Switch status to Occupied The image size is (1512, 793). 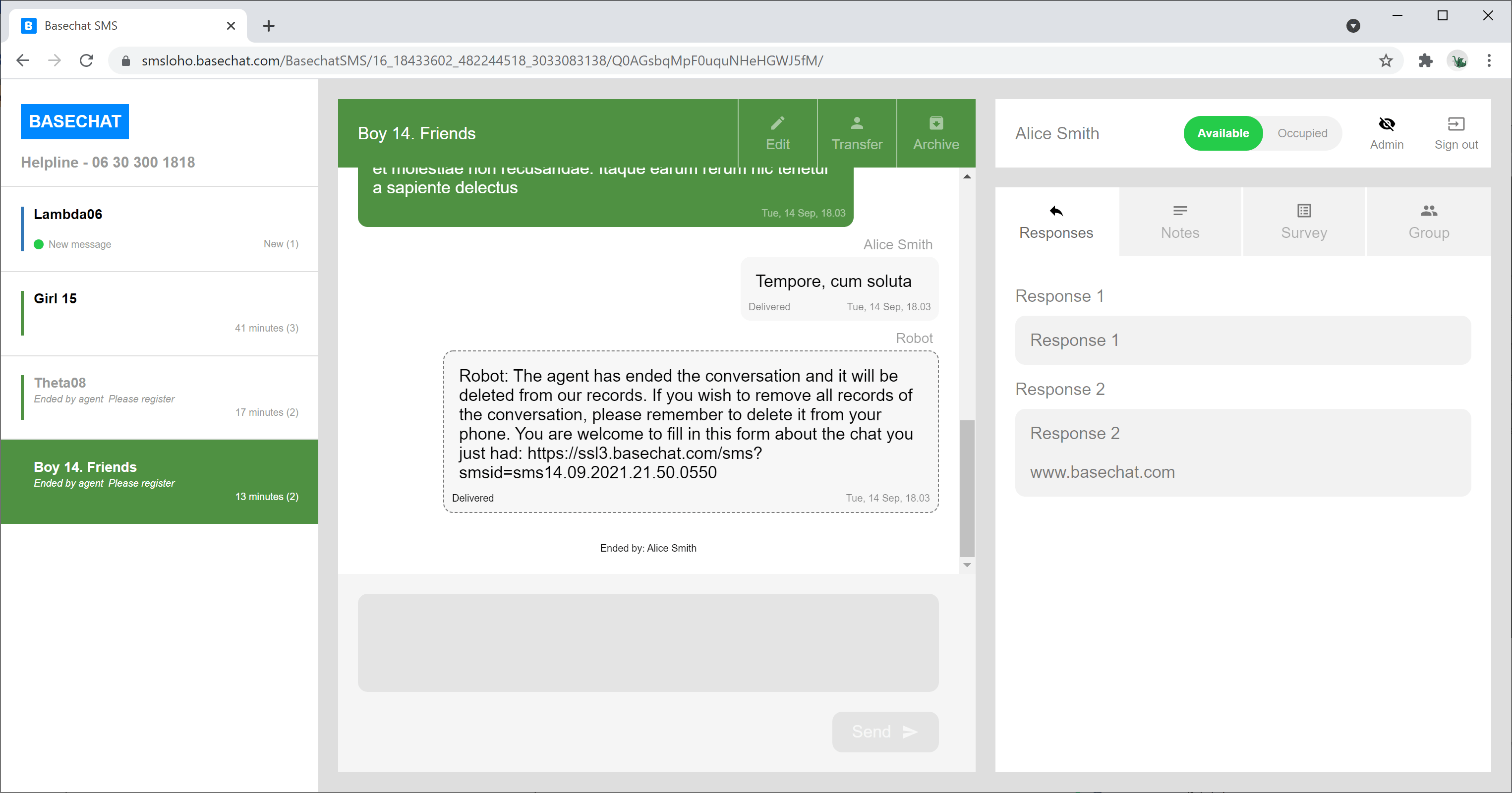[x=1302, y=133]
